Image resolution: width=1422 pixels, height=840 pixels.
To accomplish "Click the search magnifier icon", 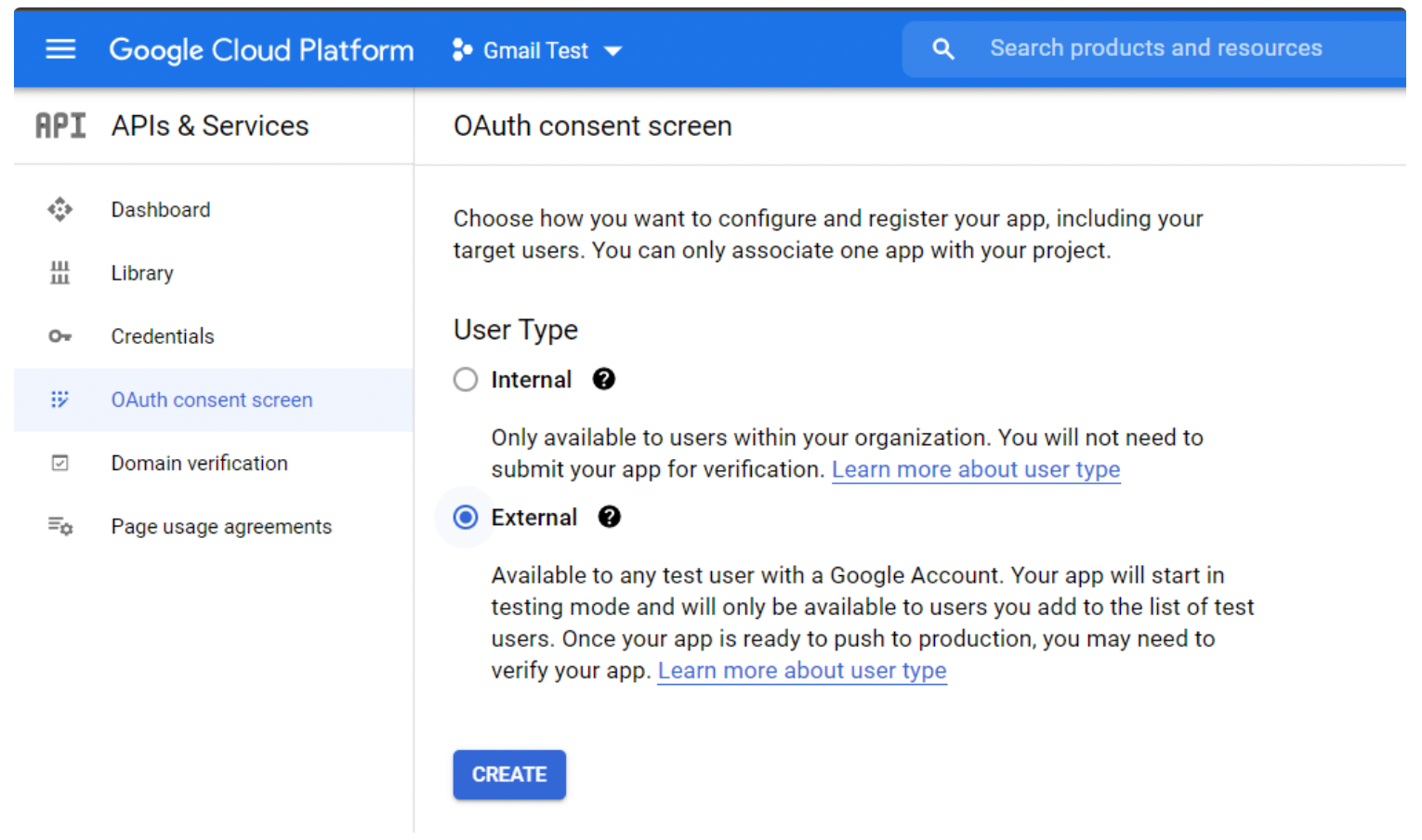I will point(942,49).
